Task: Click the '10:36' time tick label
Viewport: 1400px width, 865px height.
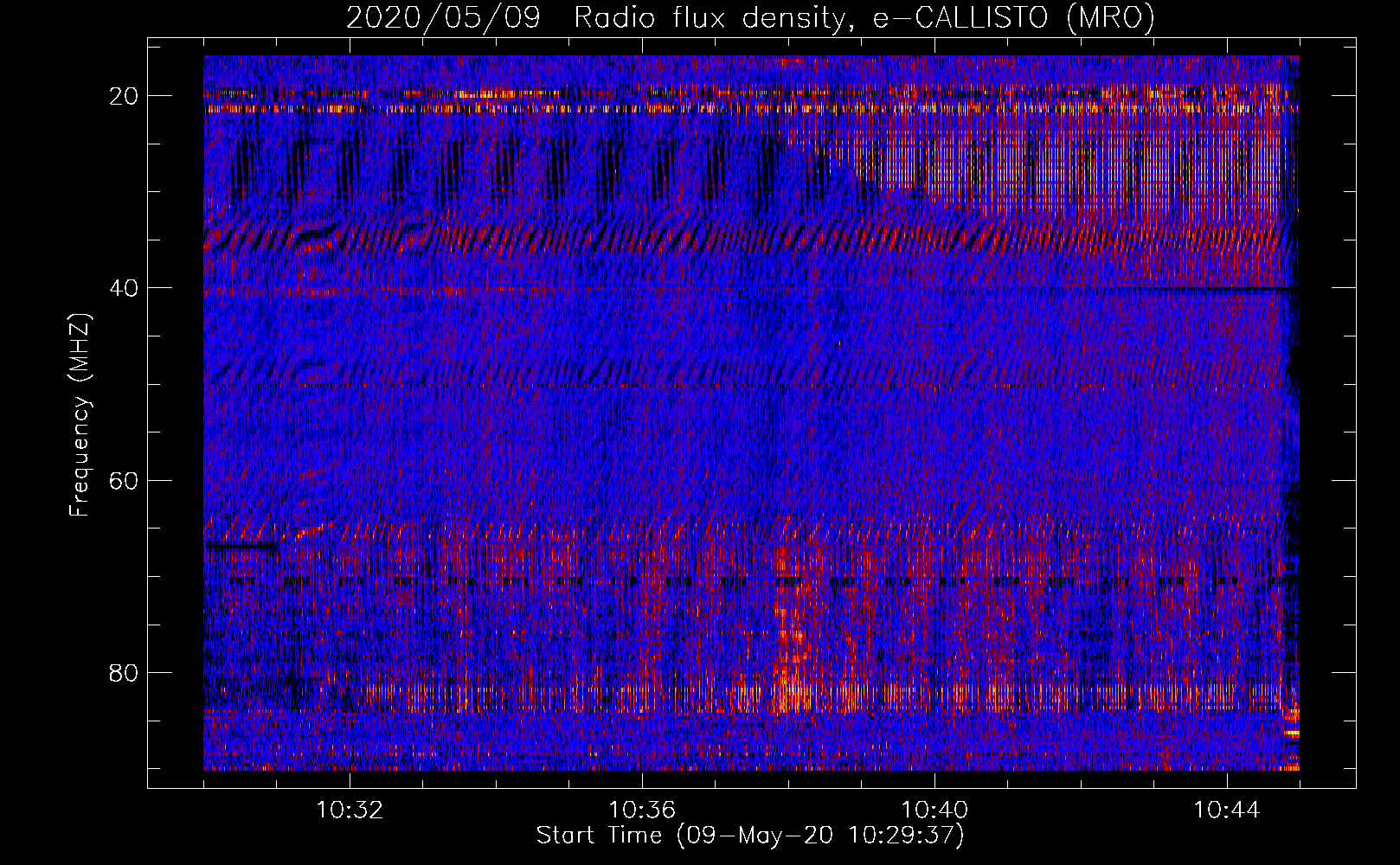Action: point(642,811)
